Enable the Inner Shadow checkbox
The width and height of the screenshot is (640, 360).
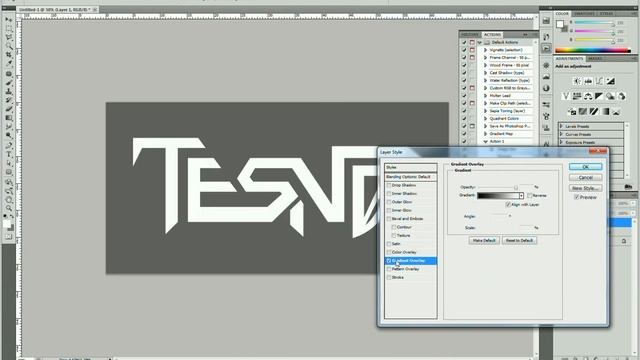point(389,193)
